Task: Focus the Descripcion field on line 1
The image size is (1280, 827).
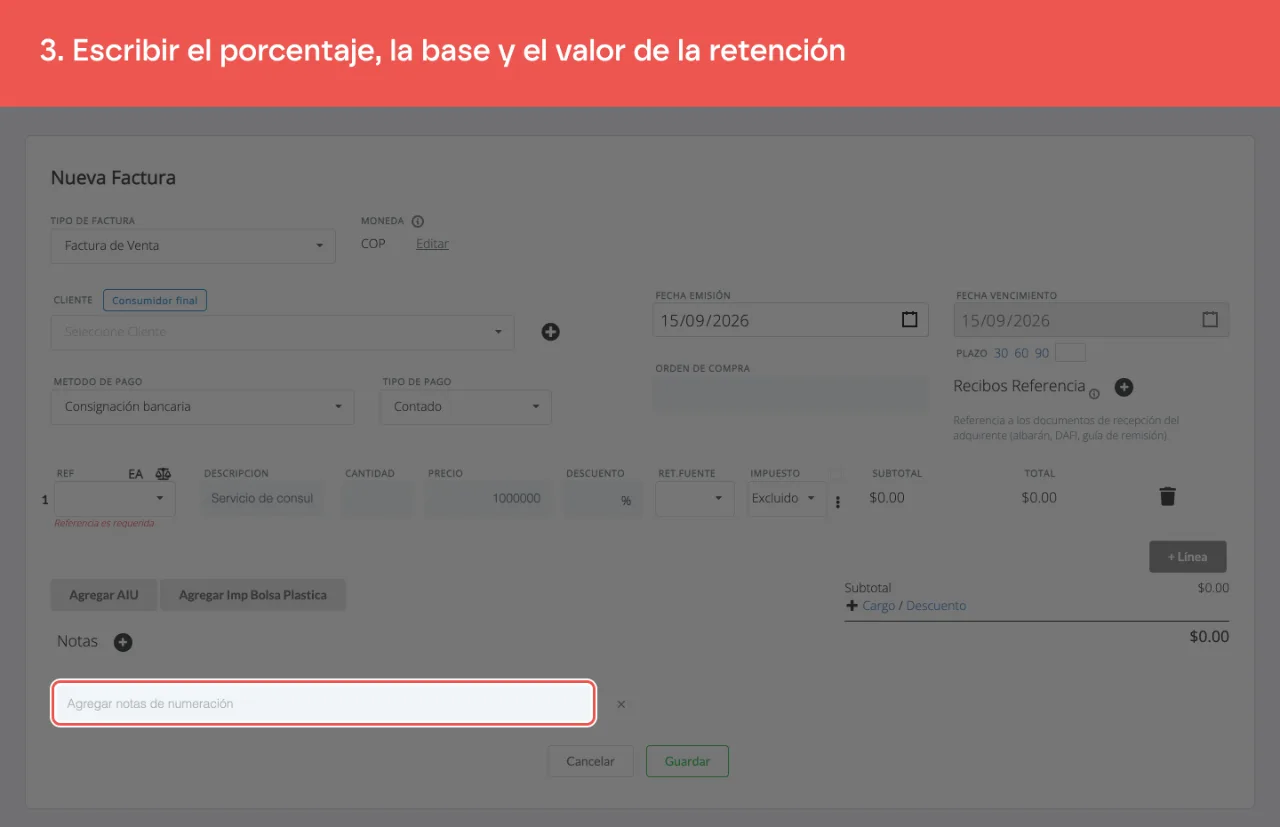Action: (262, 498)
